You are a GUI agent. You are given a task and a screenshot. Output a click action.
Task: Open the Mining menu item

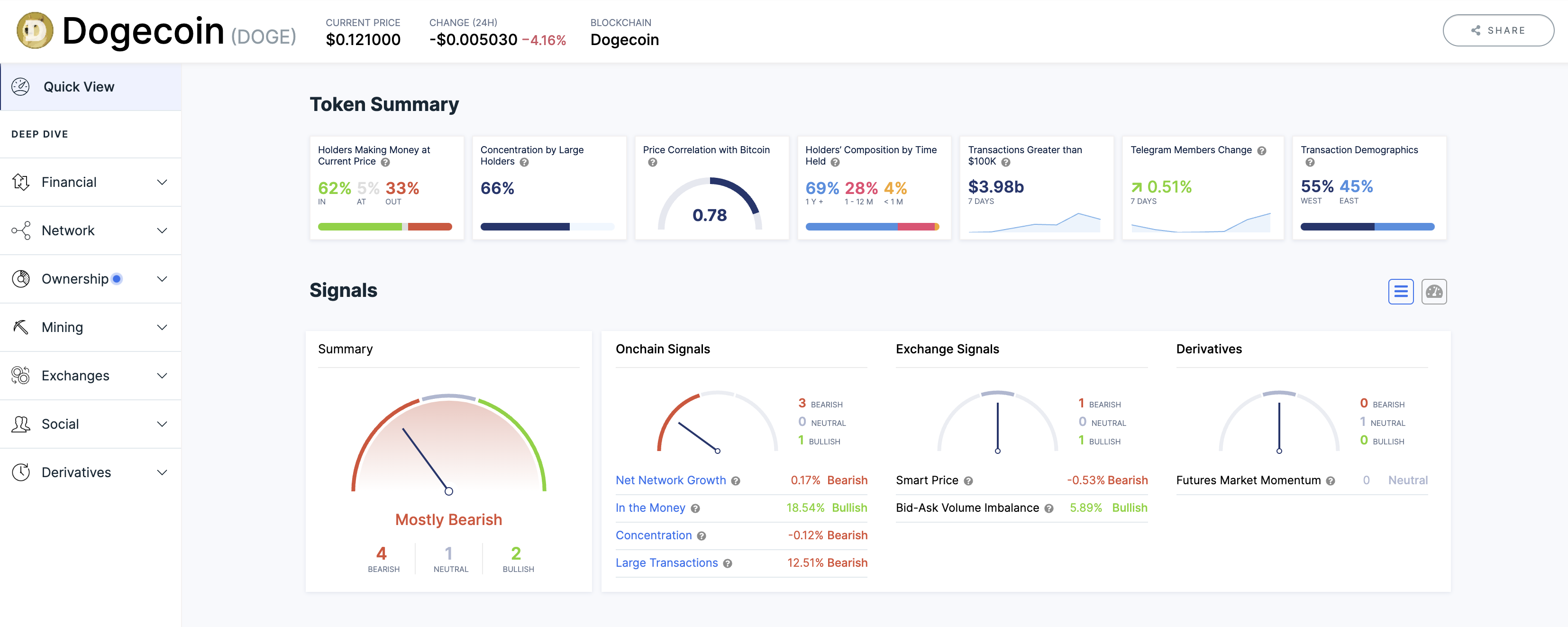(91, 327)
